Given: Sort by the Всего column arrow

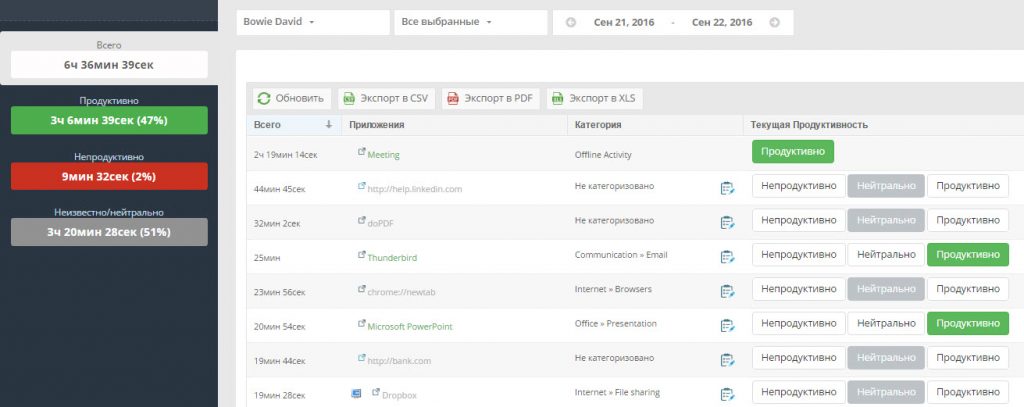Looking at the screenshot, I should click(x=329, y=125).
